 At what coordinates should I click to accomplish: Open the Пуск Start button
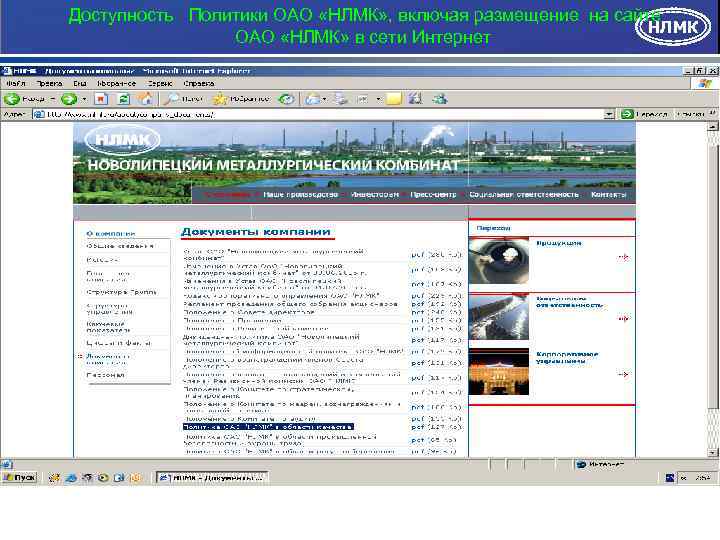pos(19,478)
